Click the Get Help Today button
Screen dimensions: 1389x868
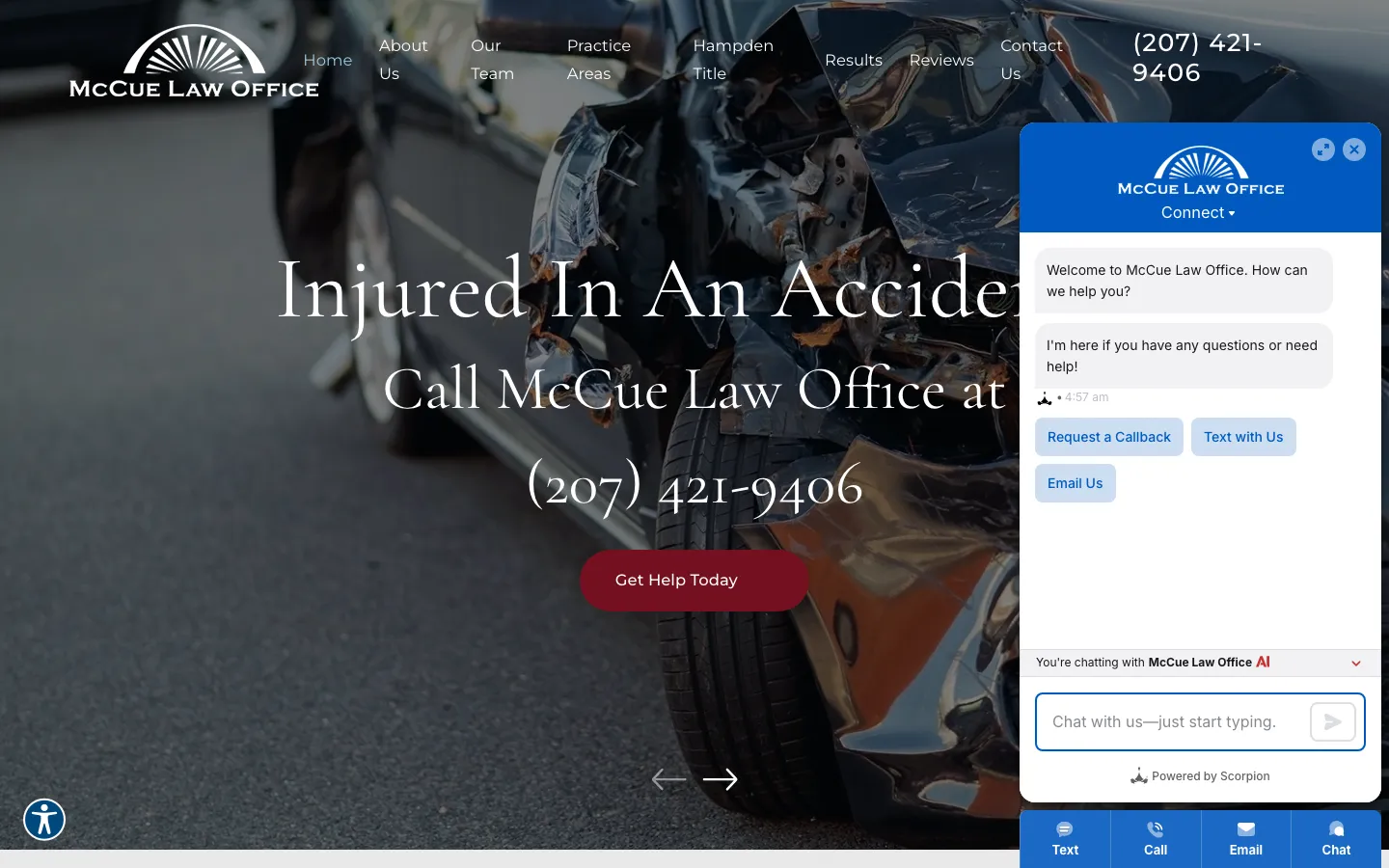(x=694, y=581)
